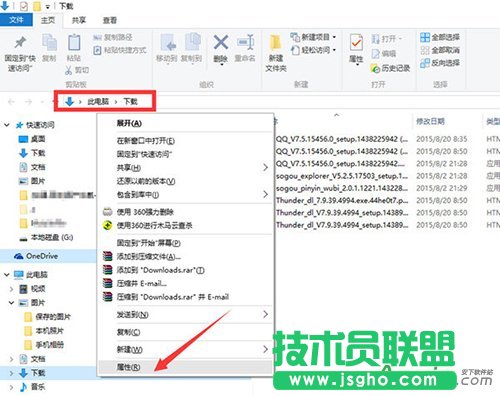Open the ribbon Open (打开) dropdown

387,39
